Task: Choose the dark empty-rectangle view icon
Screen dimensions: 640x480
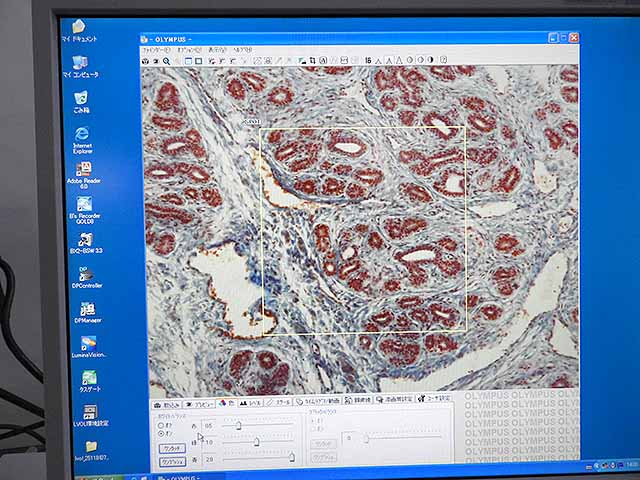Action: pos(199,61)
